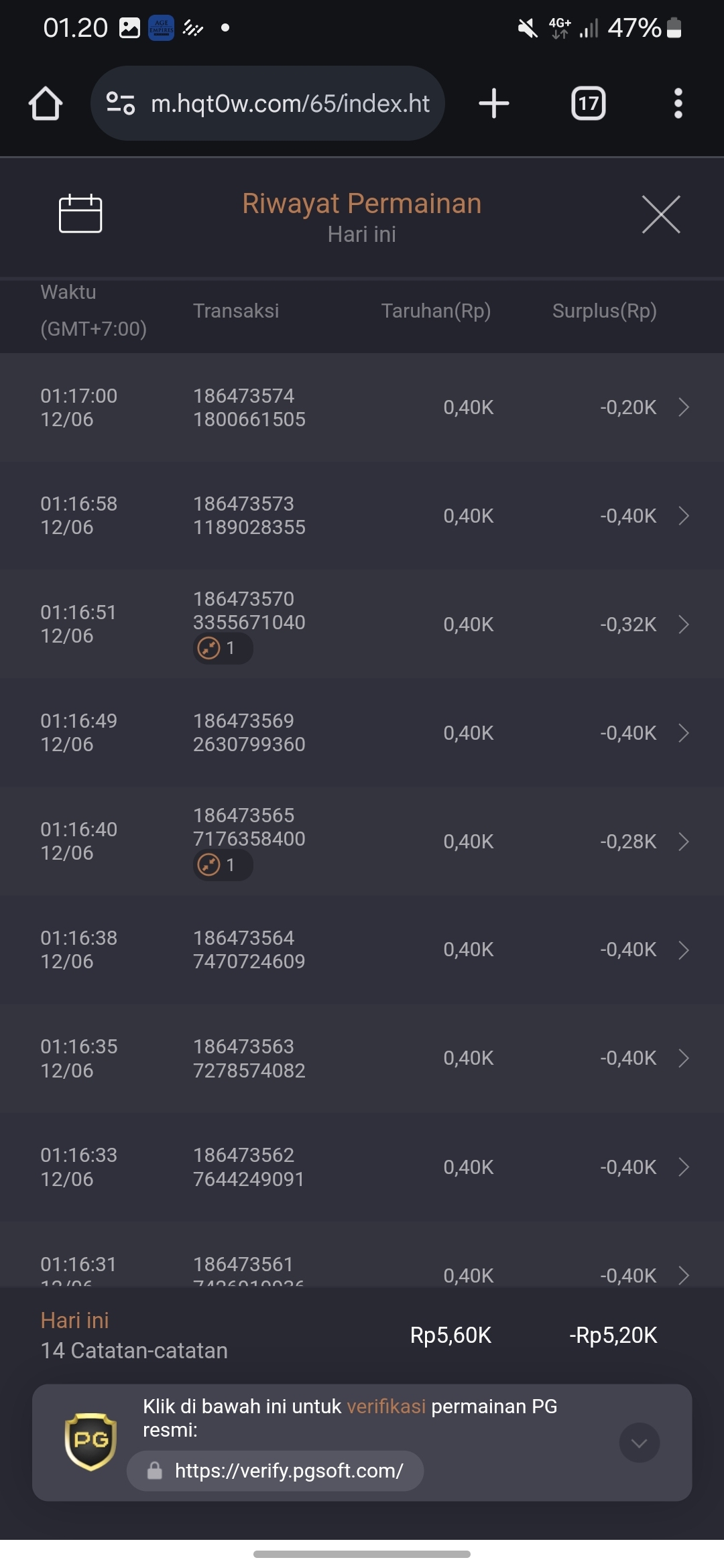Viewport: 724px width, 1568px height.
Task: Expand details for the 01:17:00 record
Action: (683, 407)
